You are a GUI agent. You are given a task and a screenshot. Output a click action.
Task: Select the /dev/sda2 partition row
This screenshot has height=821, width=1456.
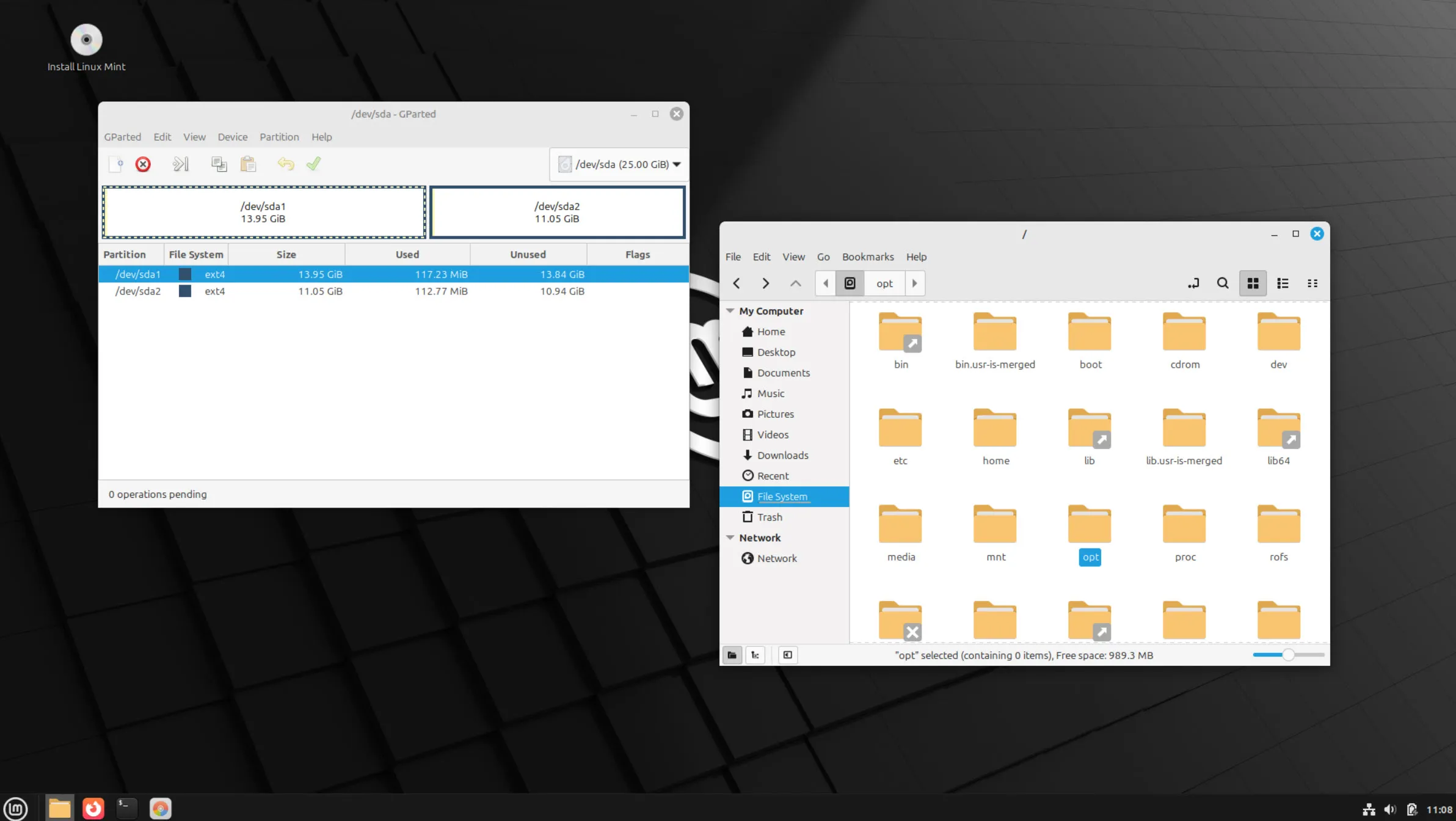coord(244,291)
